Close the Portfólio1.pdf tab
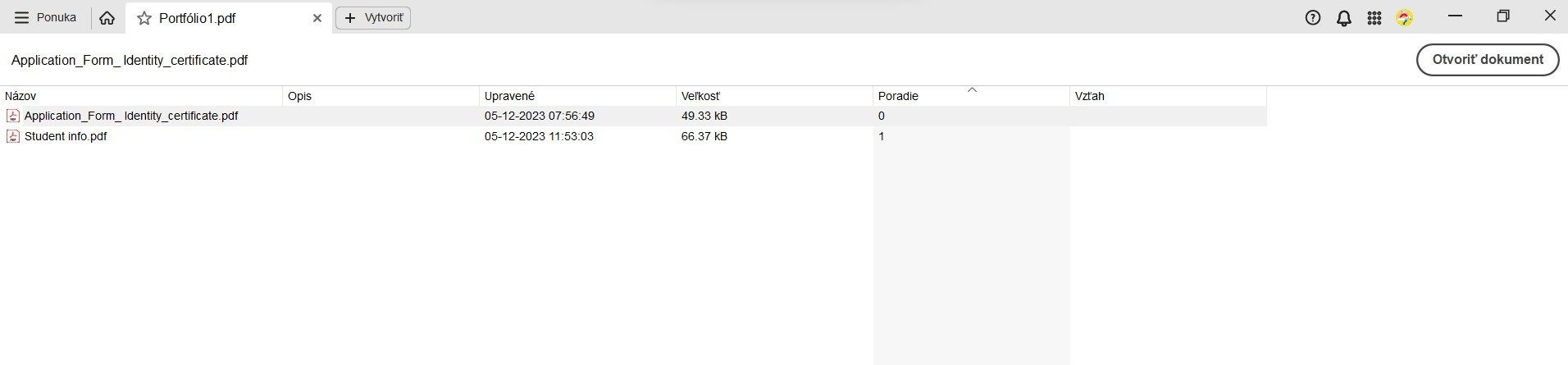Viewport: 1568px width, 365px height. tap(317, 18)
